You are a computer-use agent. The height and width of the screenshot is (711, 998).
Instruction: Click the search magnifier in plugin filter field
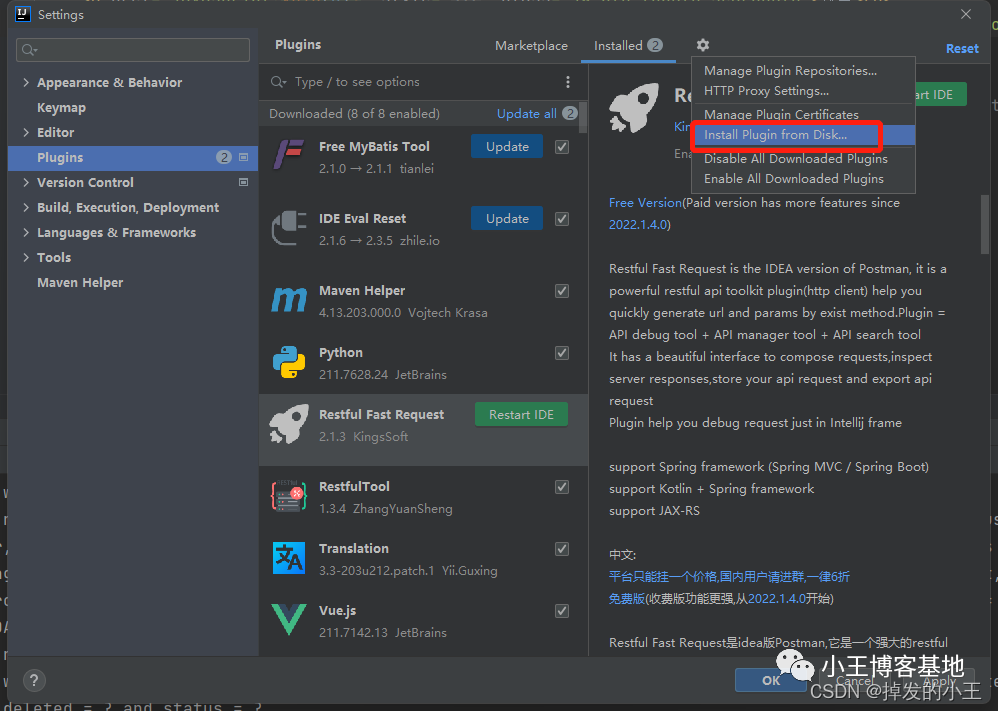(278, 82)
